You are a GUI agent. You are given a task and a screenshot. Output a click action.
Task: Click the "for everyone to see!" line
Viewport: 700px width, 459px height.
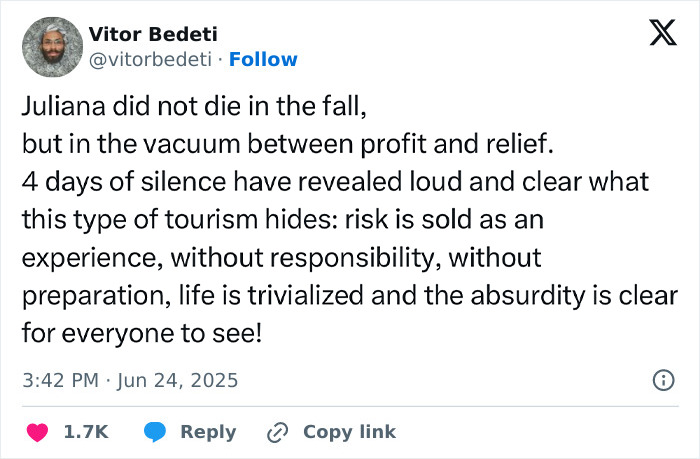[x=141, y=332]
